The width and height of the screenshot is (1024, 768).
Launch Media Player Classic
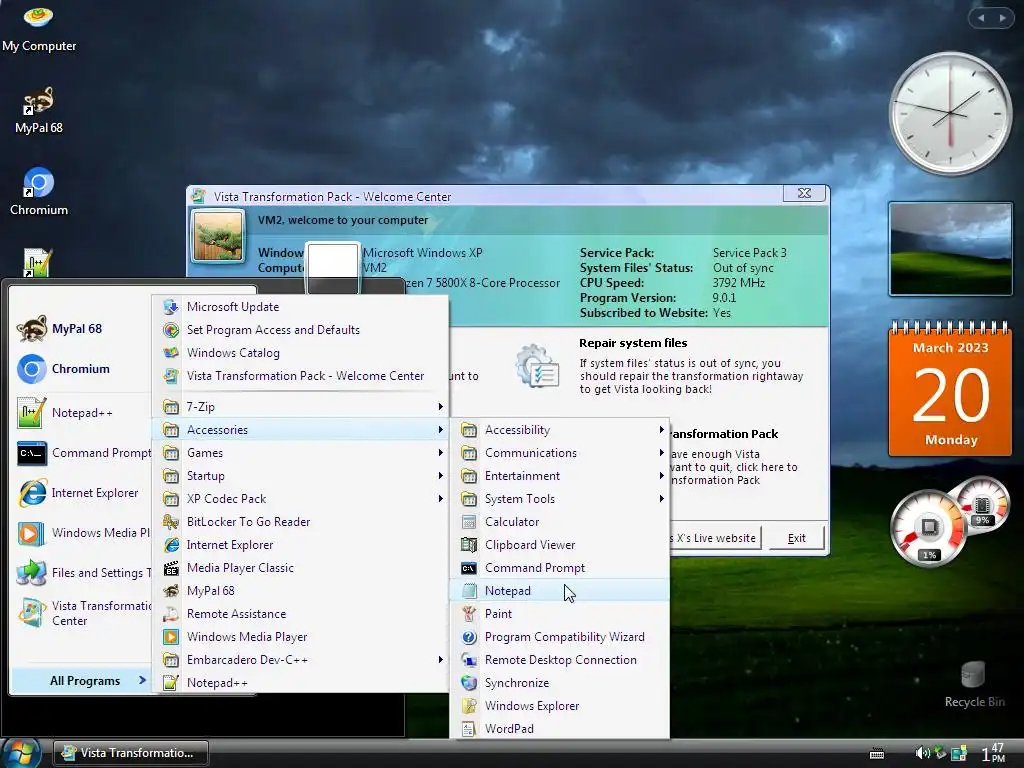(x=300, y=568)
